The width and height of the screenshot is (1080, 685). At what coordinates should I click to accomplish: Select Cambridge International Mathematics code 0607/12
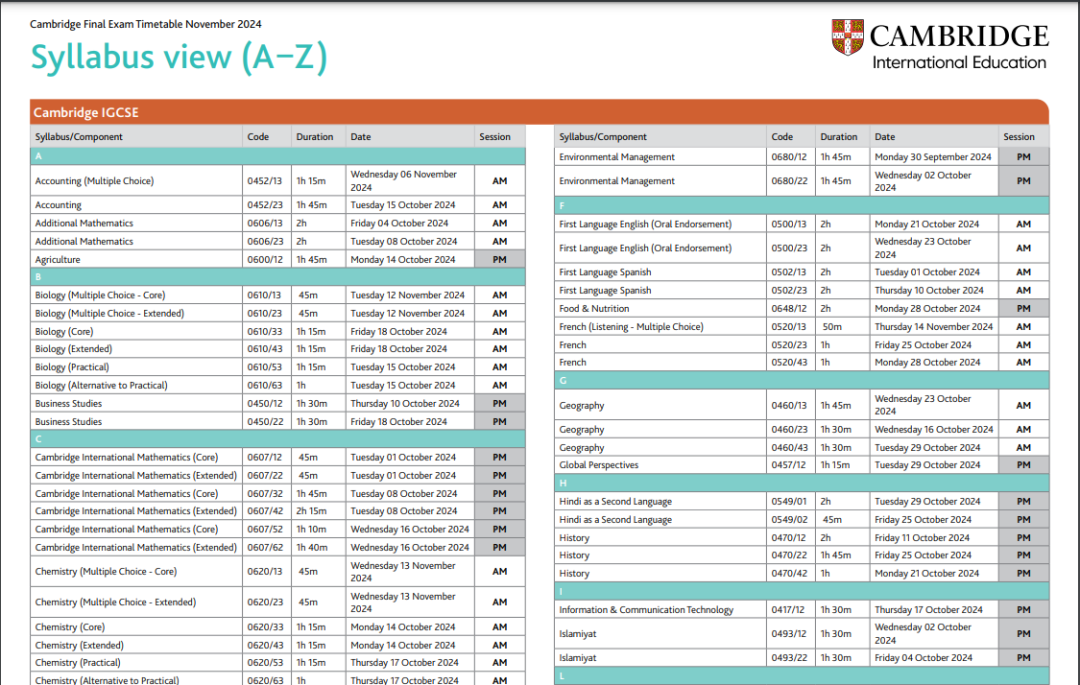pyautogui.click(x=264, y=457)
